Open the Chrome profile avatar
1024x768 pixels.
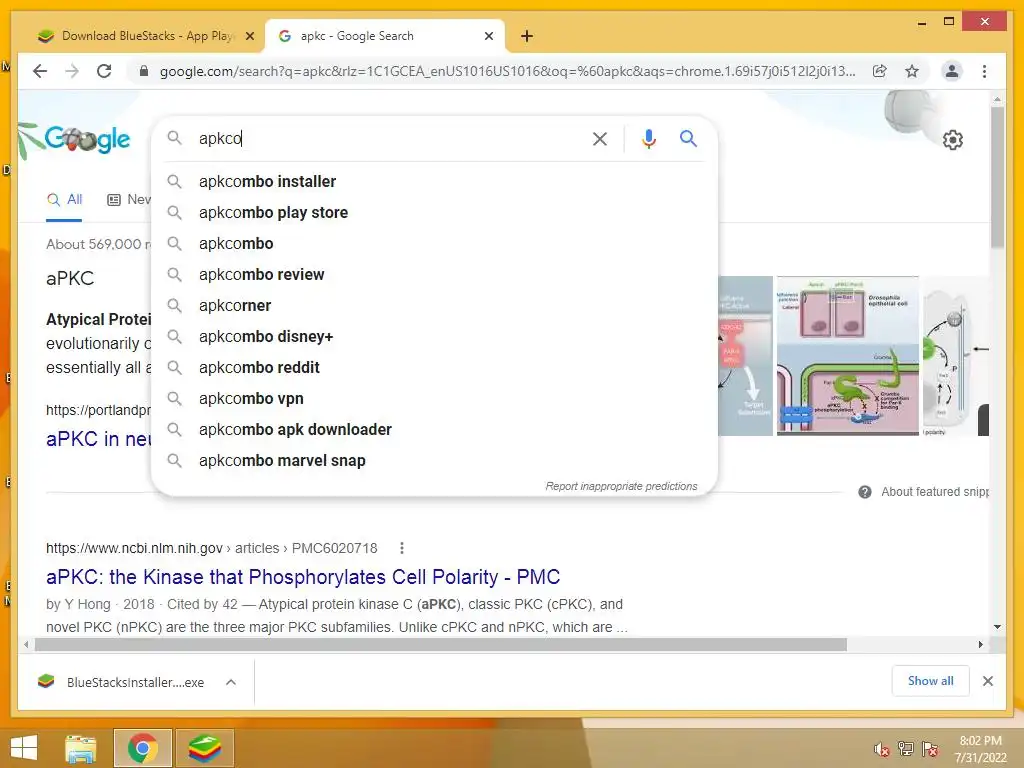[952, 71]
